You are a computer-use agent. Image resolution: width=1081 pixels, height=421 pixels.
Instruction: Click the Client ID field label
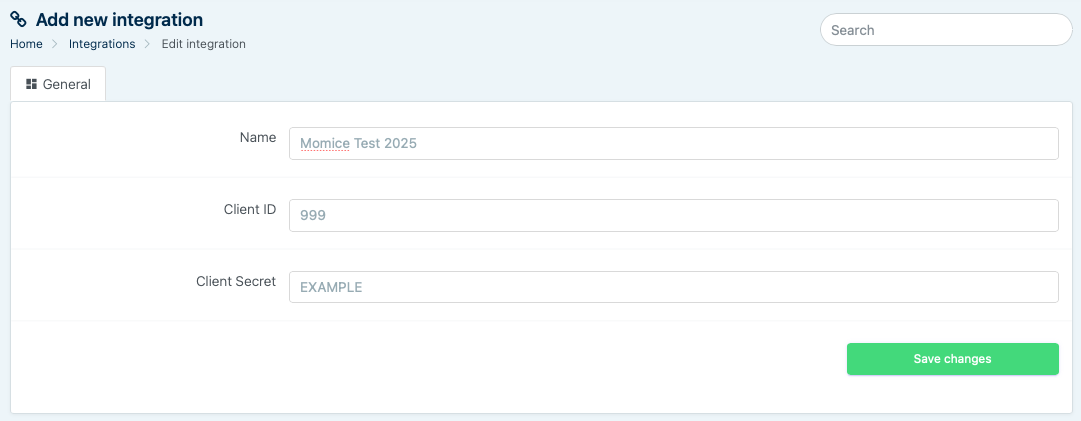point(250,210)
